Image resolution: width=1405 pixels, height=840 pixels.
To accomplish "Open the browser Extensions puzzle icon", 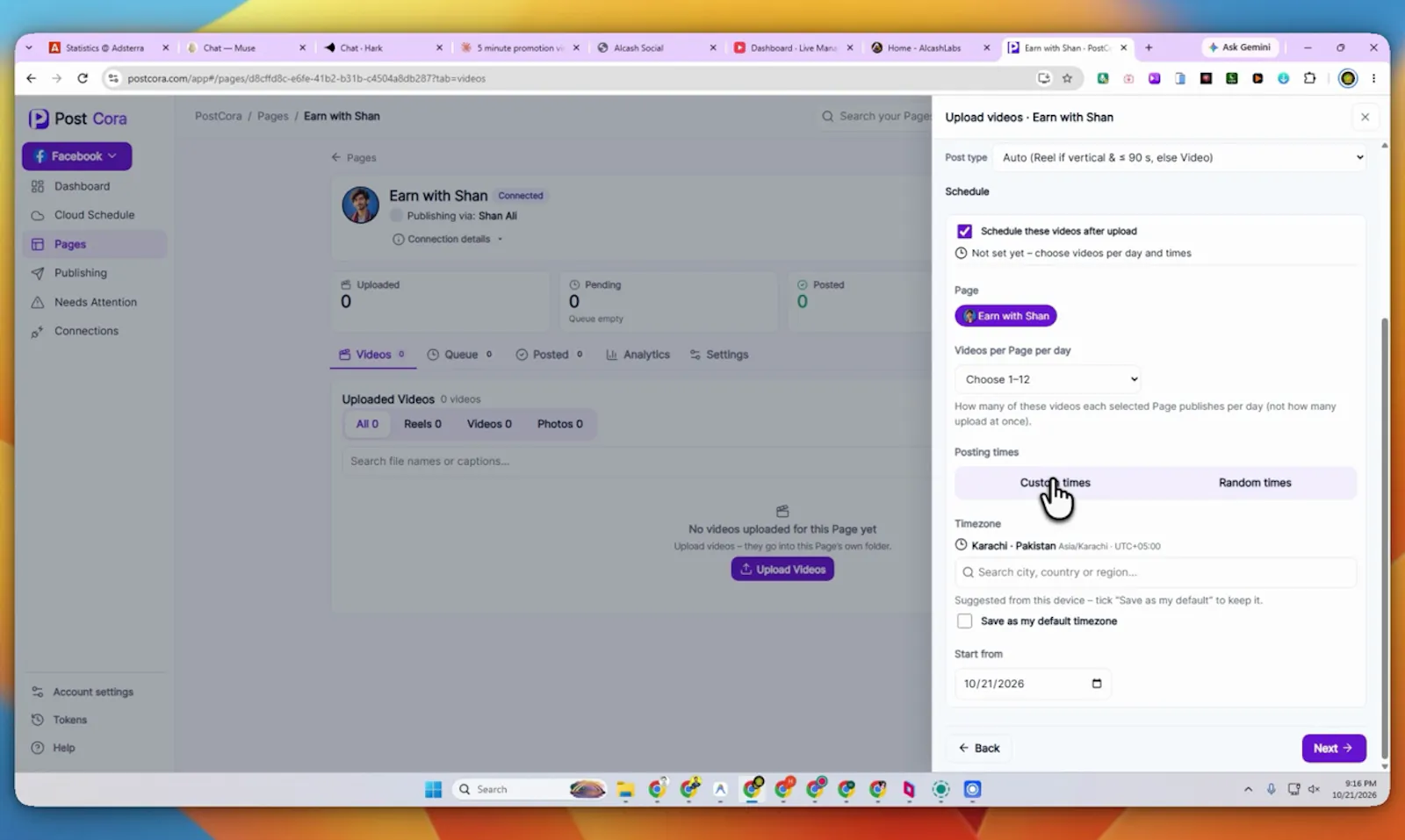I will click(x=1309, y=78).
